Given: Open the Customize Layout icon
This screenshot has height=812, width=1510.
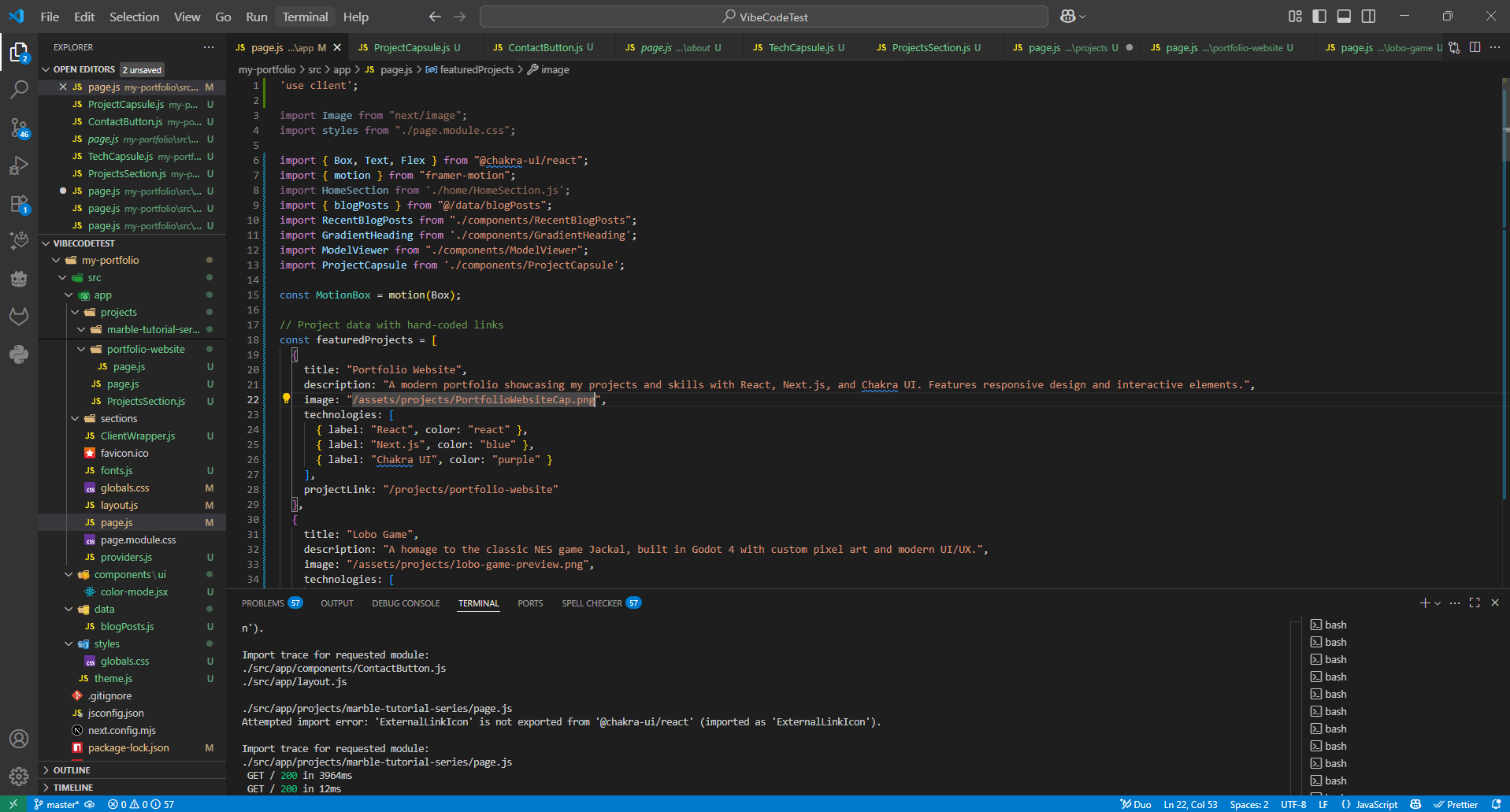Looking at the screenshot, I should (1295, 17).
